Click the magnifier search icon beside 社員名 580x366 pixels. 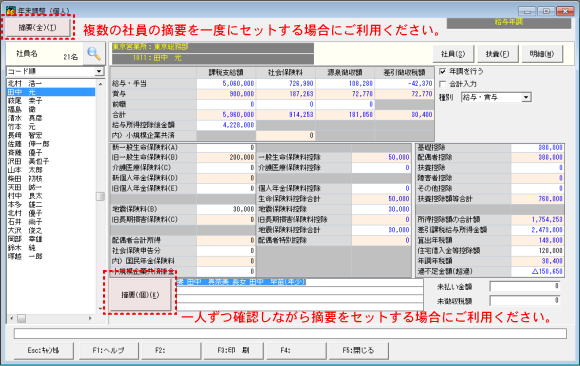pyautogui.click(x=94, y=54)
